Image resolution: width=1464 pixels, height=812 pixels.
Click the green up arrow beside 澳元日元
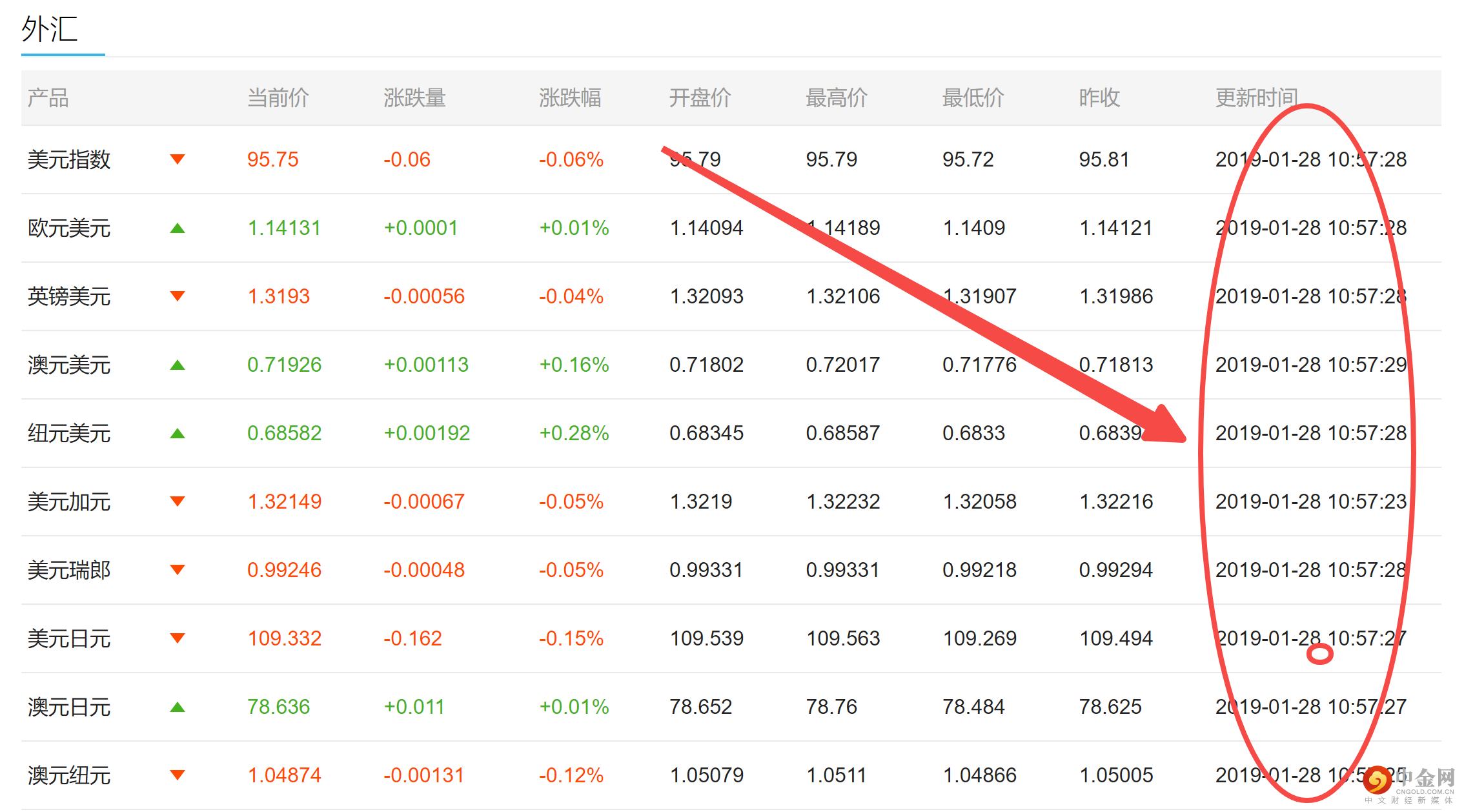[x=178, y=707]
